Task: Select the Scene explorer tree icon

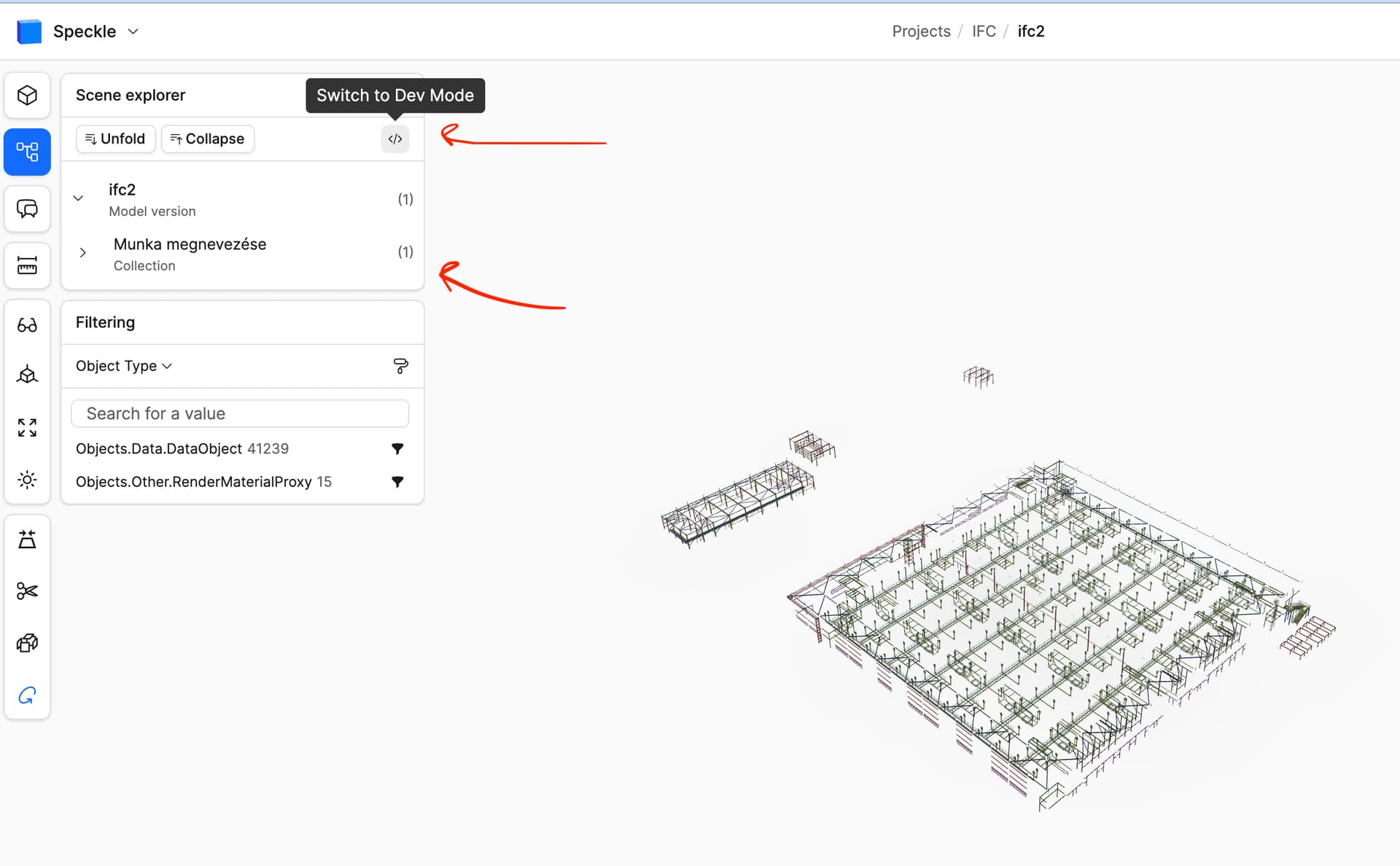Action: point(27,152)
